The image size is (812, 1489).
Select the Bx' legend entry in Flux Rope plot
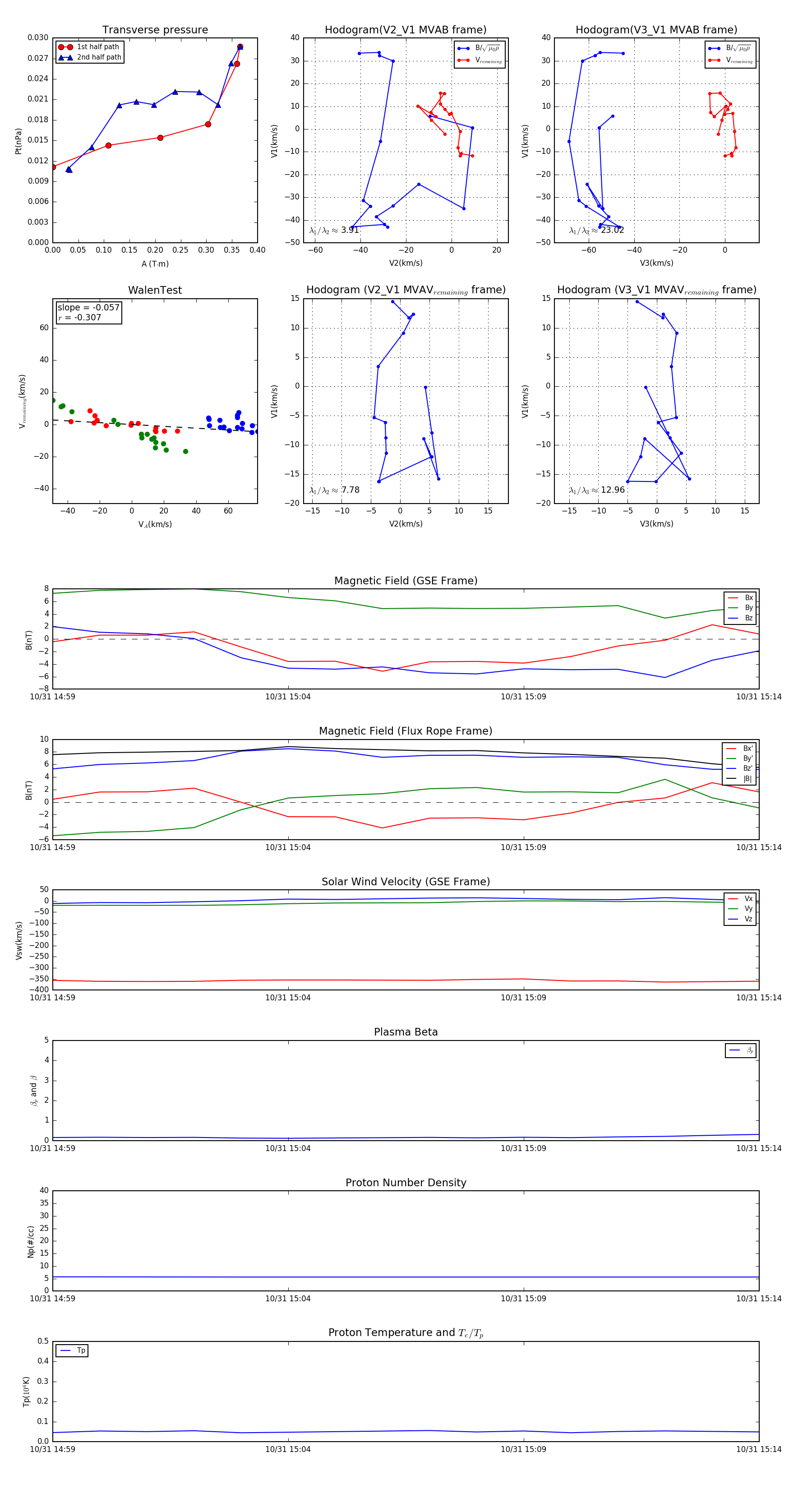click(x=739, y=748)
